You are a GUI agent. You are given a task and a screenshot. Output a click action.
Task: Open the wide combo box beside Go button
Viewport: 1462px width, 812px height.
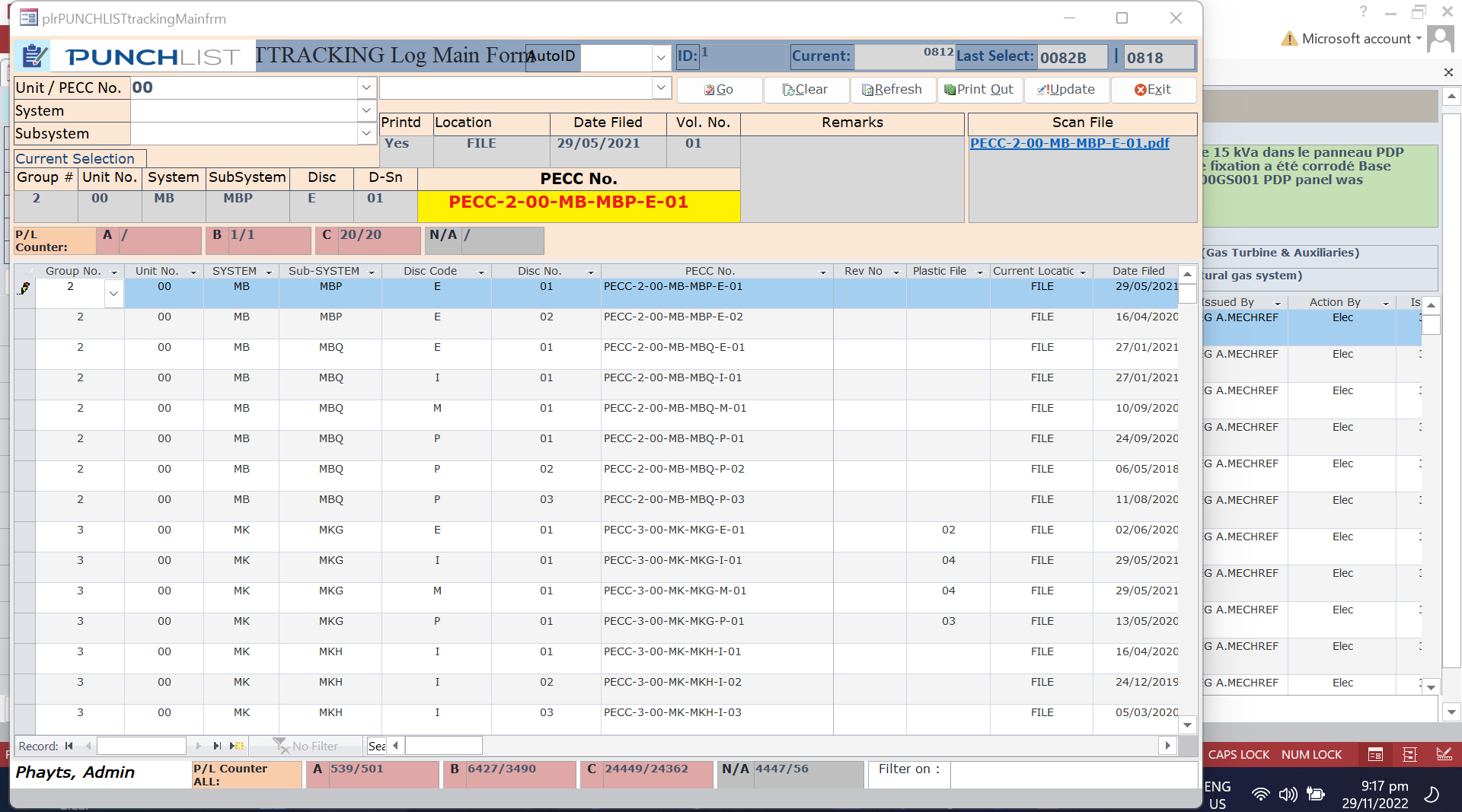click(x=660, y=88)
